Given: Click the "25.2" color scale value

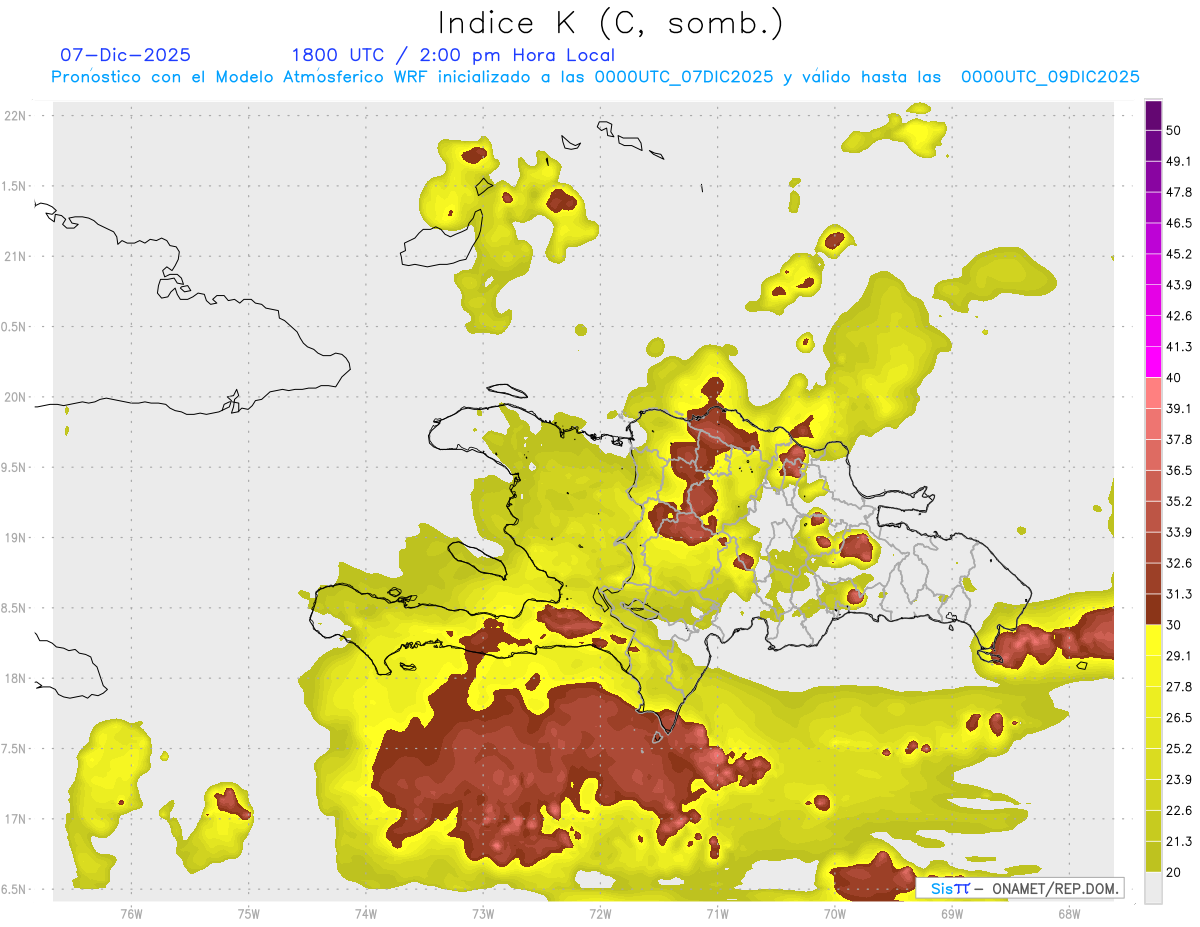Looking at the screenshot, I should coord(1179,749).
